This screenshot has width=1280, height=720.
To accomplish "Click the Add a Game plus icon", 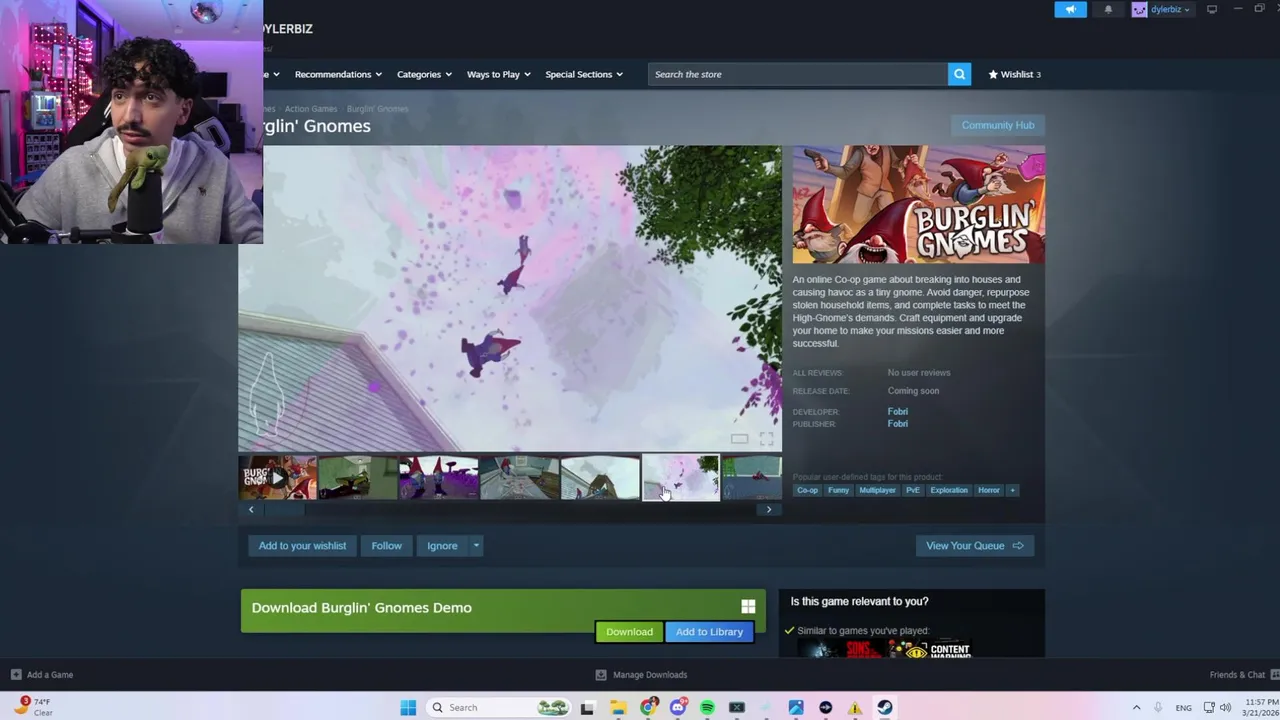I will (16, 674).
